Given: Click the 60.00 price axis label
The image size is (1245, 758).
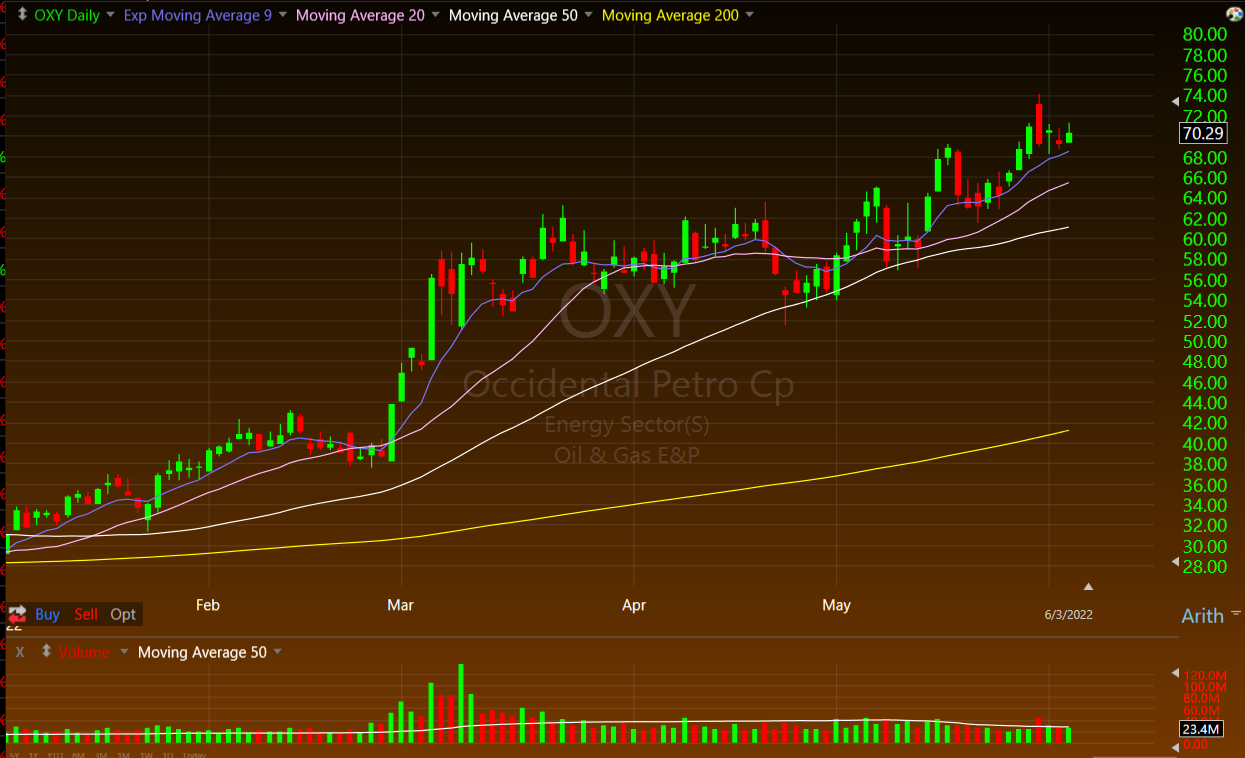Looking at the screenshot, I should [1205, 239].
